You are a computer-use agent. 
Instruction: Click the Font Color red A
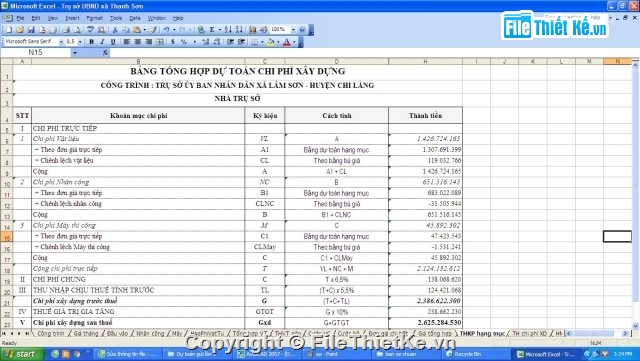point(287,42)
